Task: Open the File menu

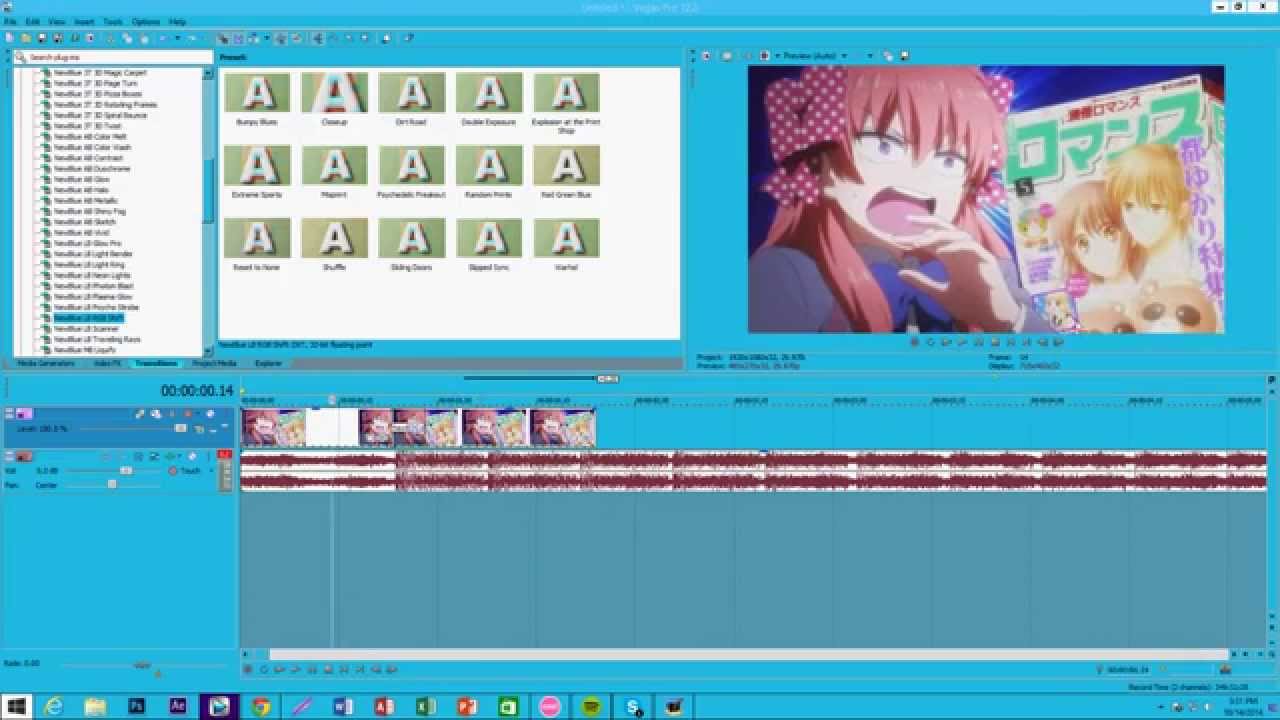Action: (x=9, y=21)
